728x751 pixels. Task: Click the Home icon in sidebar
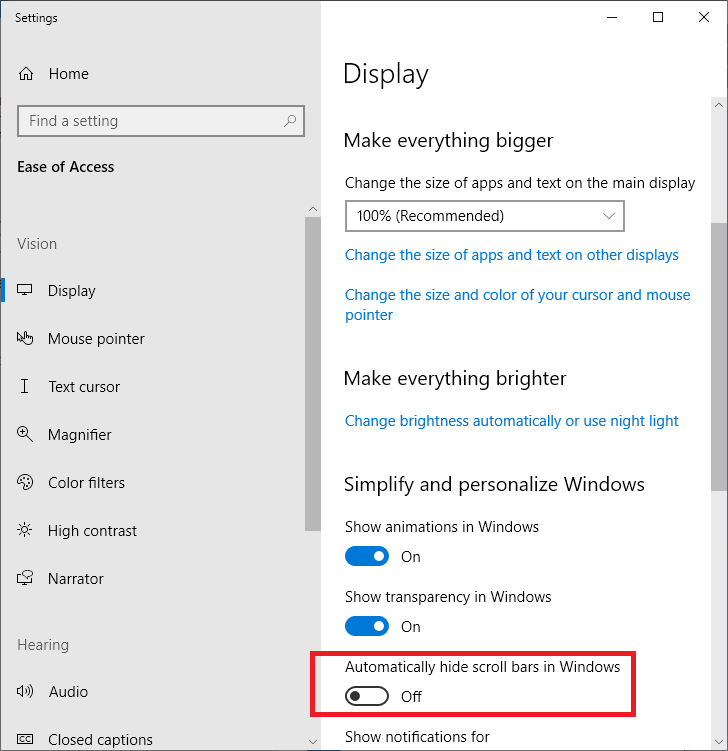click(26, 74)
